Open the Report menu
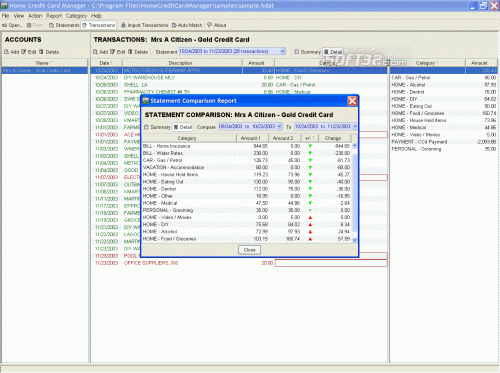 (x=54, y=16)
